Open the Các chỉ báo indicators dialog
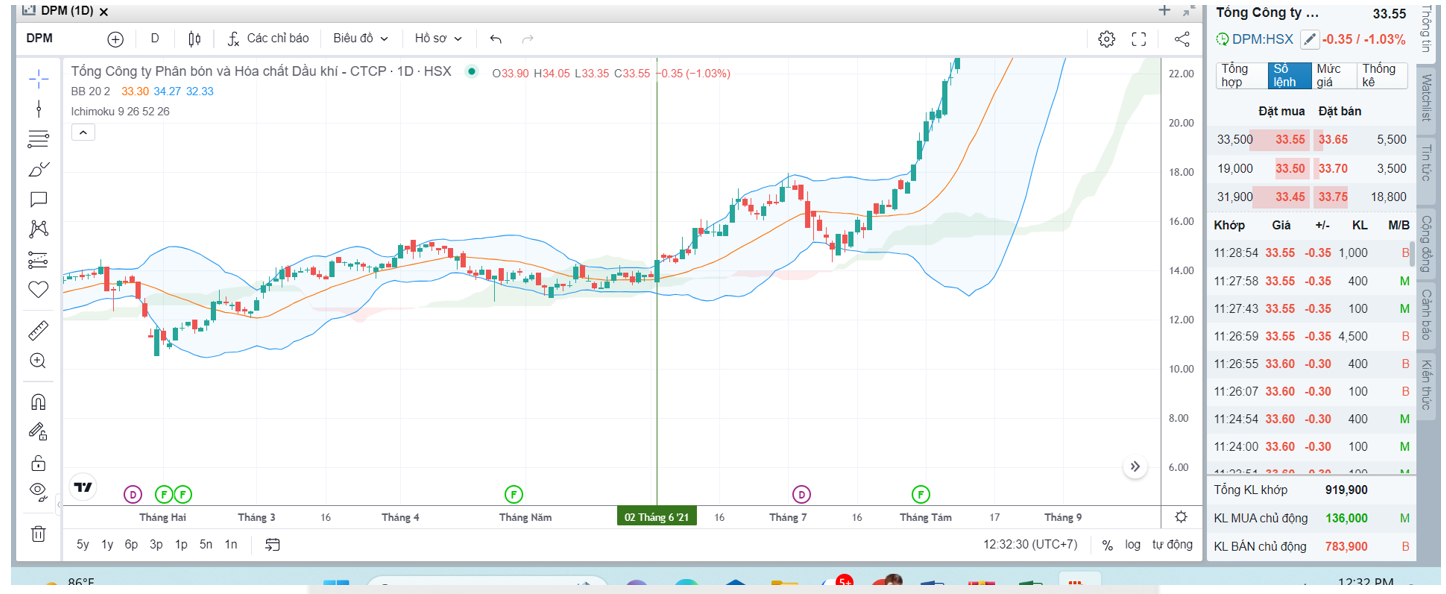Image resolution: width=1446 pixels, height=594 pixels. [x=268, y=39]
